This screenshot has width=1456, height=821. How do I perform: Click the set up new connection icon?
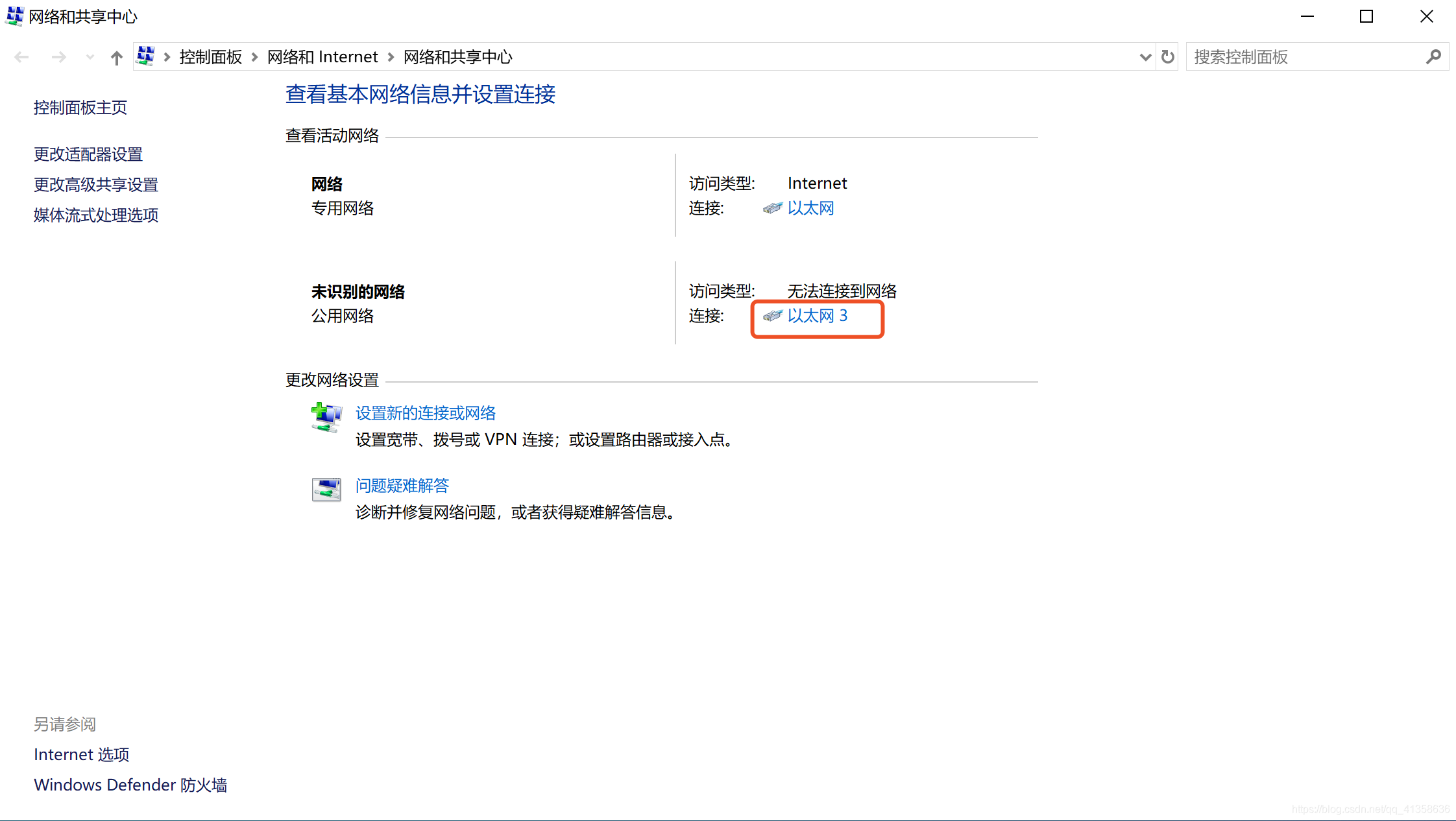click(326, 417)
